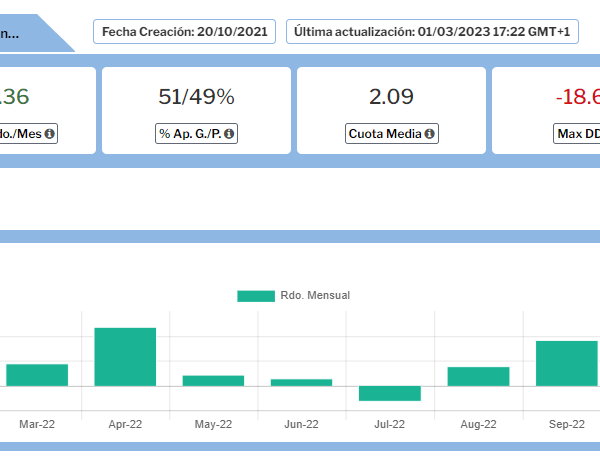
Task: Click the Aug-22 axis label
Action: coord(478,424)
